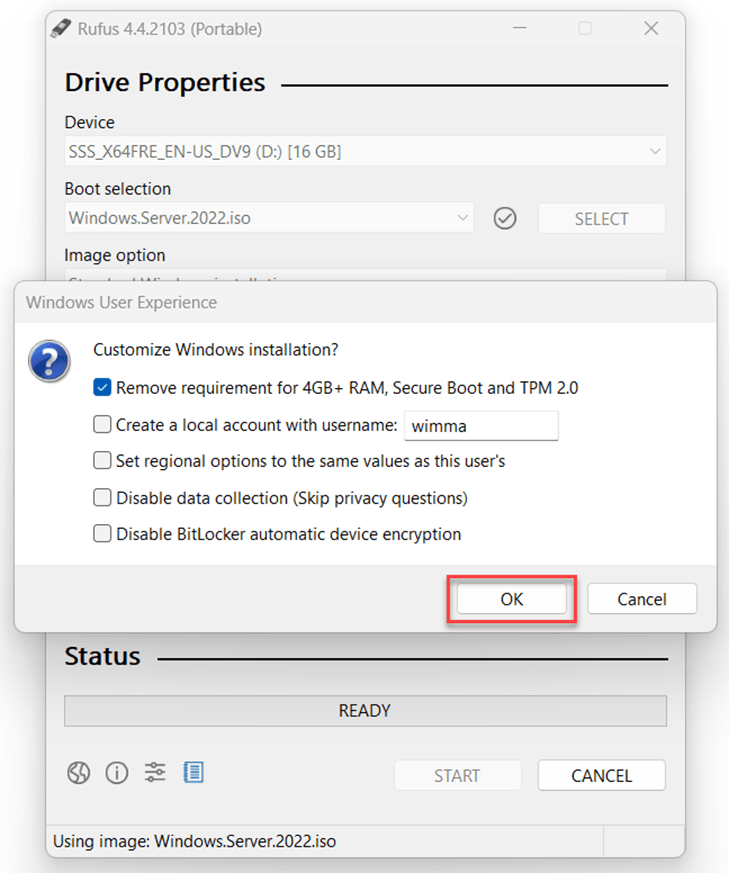Click the SELECT button for ISO
This screenshot has width=729, height=873.
(x=601, y=218)
